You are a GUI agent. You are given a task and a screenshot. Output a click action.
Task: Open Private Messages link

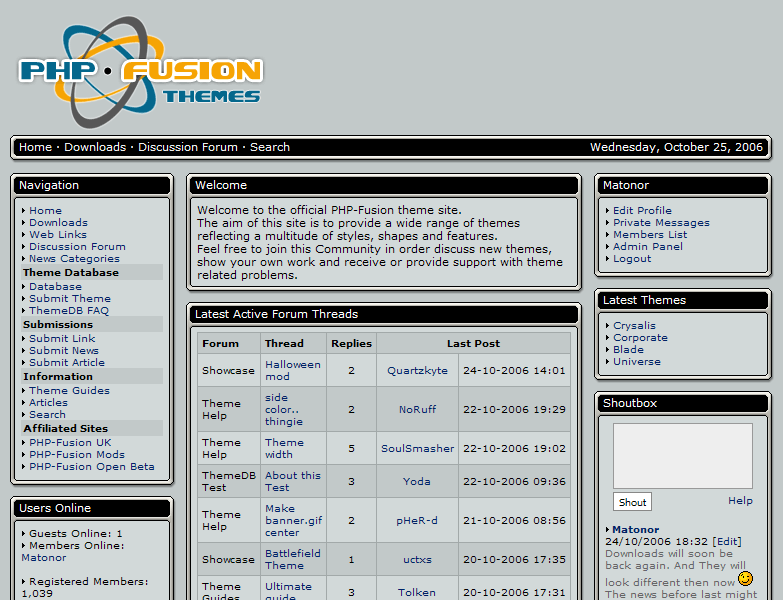662,223
